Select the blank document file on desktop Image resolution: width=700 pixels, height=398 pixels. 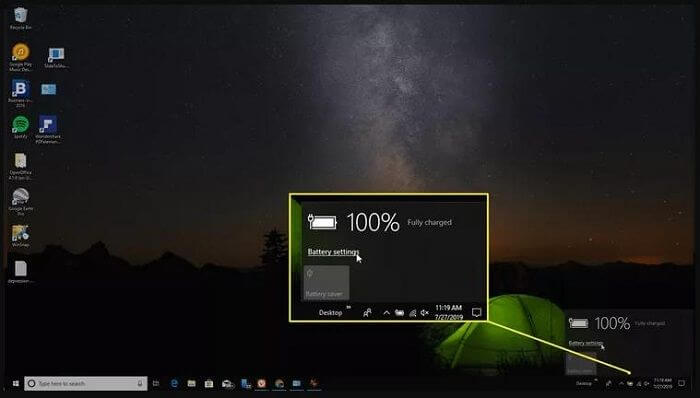pos(21,272)
